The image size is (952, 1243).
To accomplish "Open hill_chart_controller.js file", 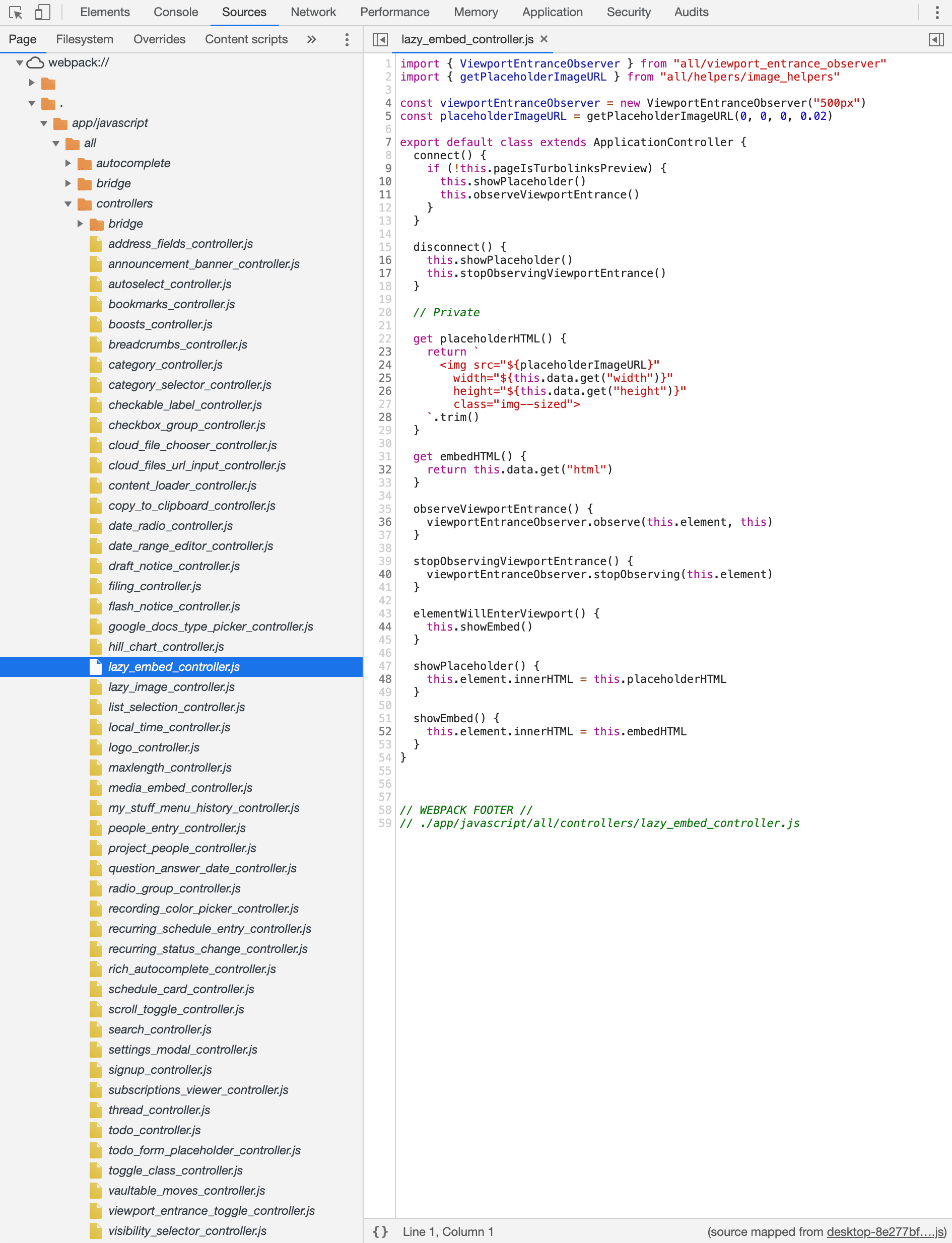I will pyautogui.click(x=165, y=646).
